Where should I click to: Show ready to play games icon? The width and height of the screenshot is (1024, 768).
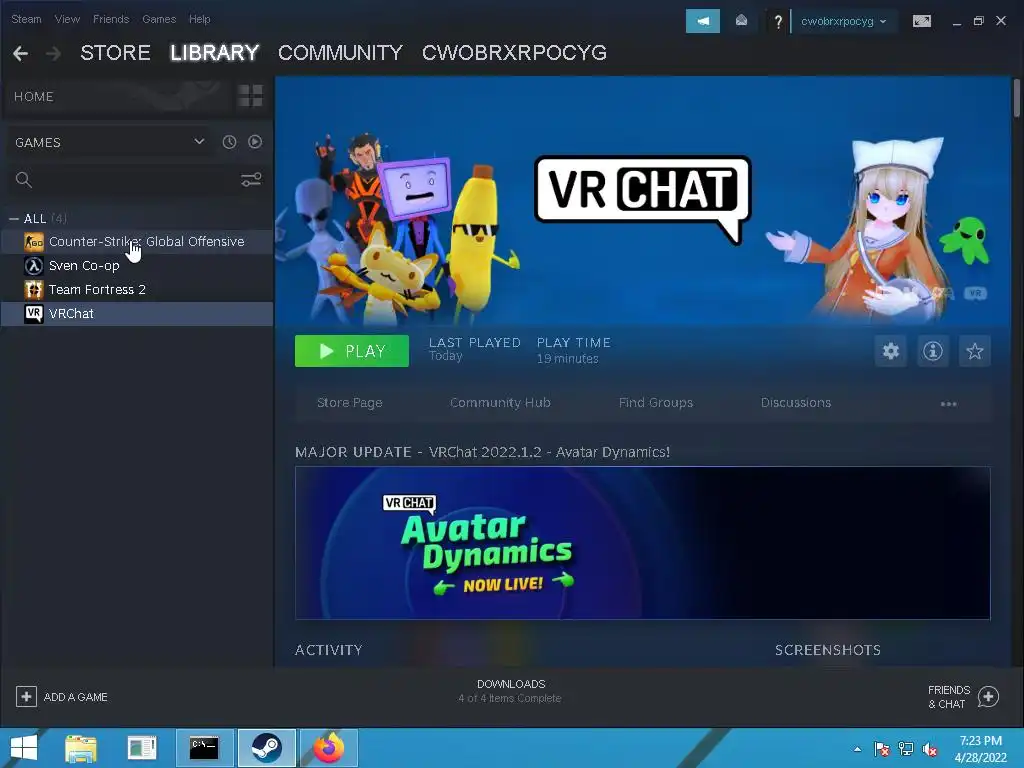[x=255, y=142]
